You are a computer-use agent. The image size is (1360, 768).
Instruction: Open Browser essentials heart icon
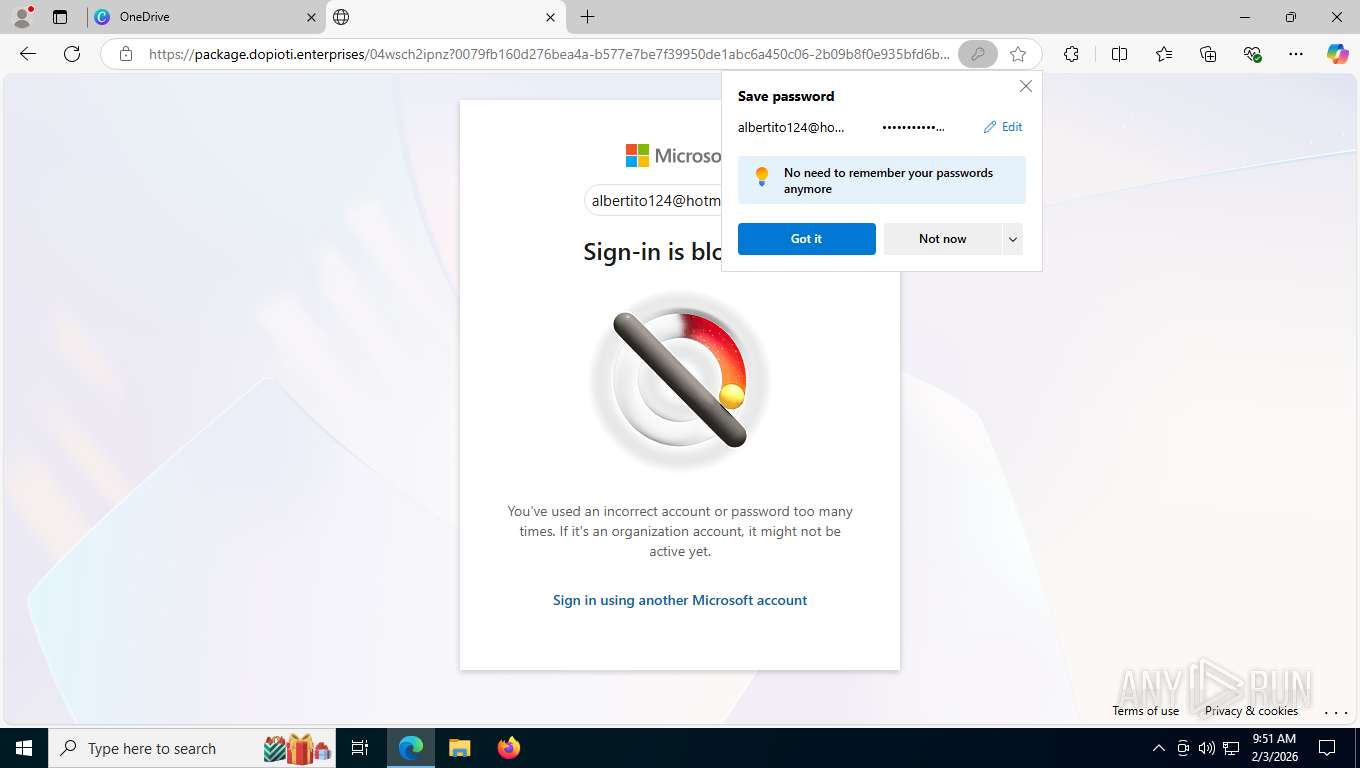tap(1252, 54)
